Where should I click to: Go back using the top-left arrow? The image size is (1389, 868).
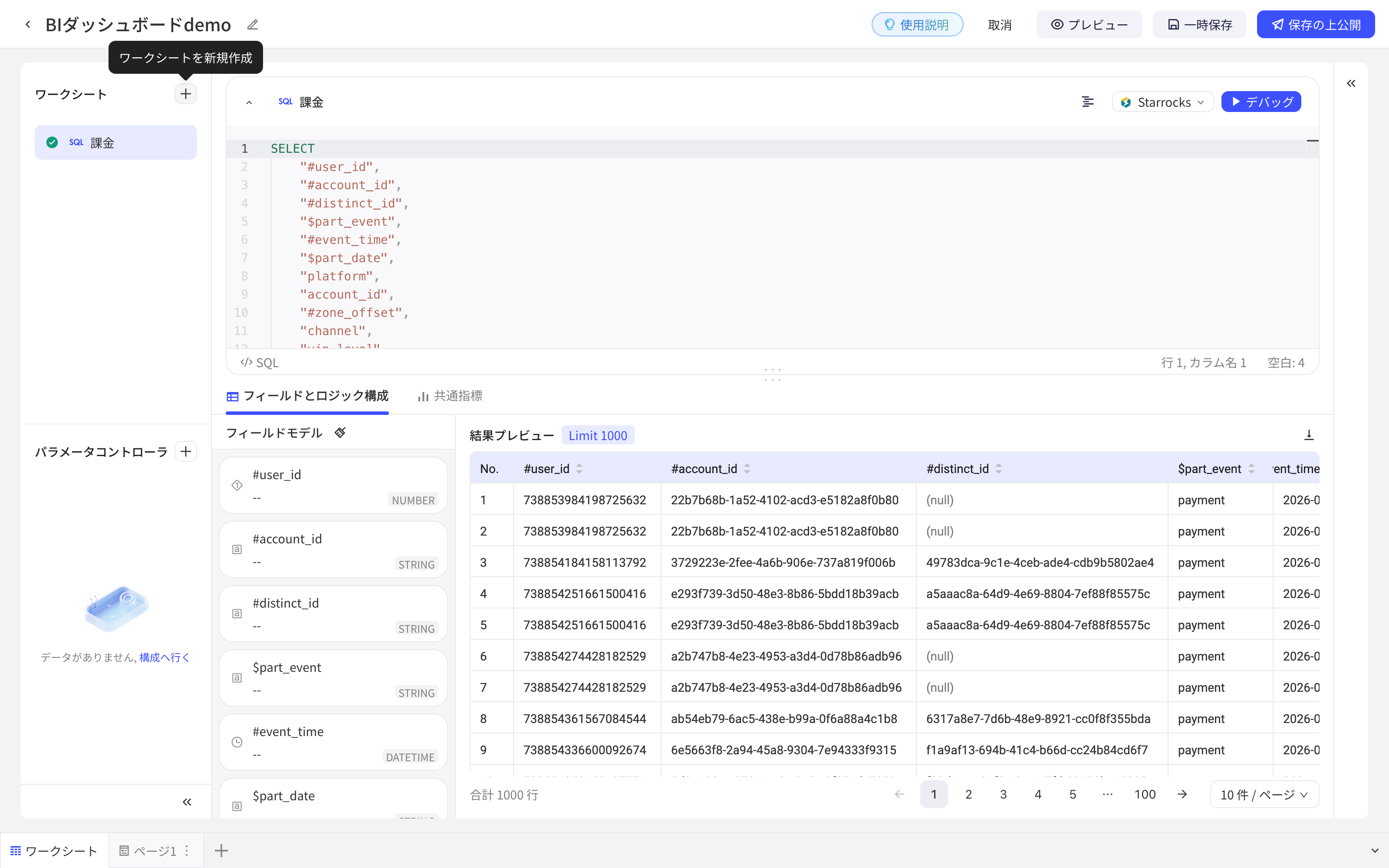click(x=27, y=25)
